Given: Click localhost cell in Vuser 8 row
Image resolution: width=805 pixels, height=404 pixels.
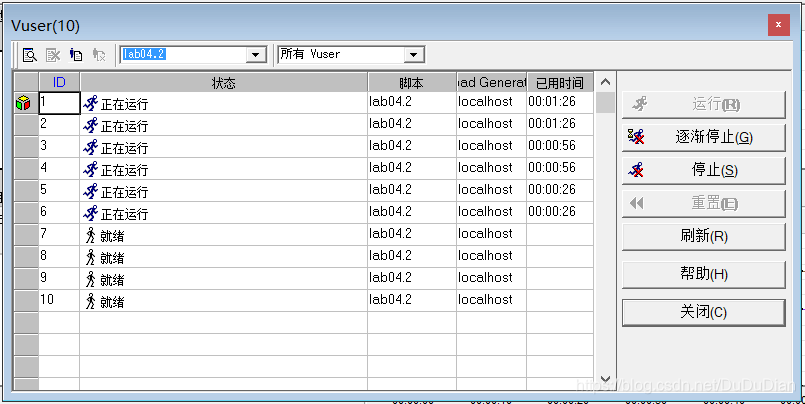Looking at the screenshot, I should (x=492, y=256).
